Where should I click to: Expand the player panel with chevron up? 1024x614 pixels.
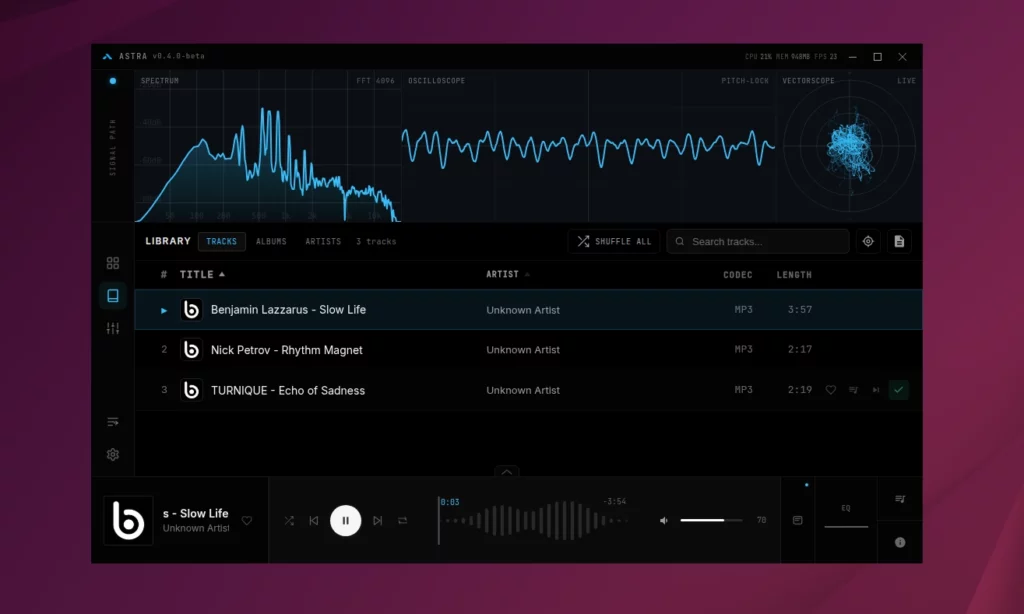[x=507, y=471]
